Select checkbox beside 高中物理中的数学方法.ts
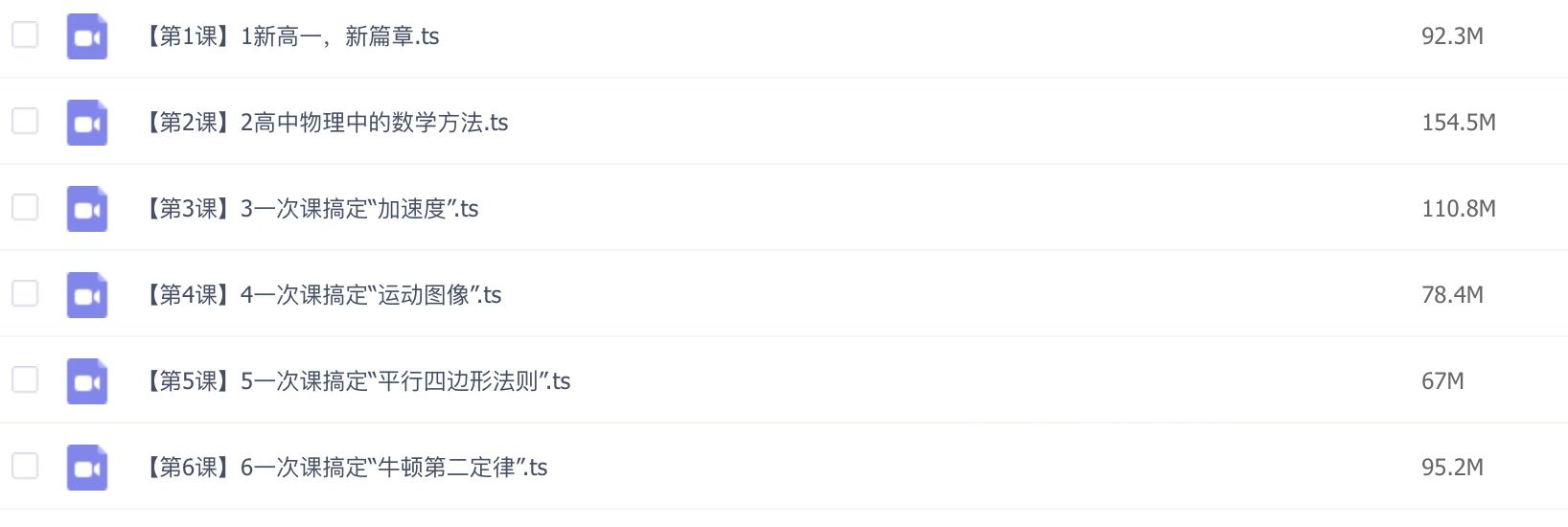This screenshot has width=1568, height=527. coord(25,121)
